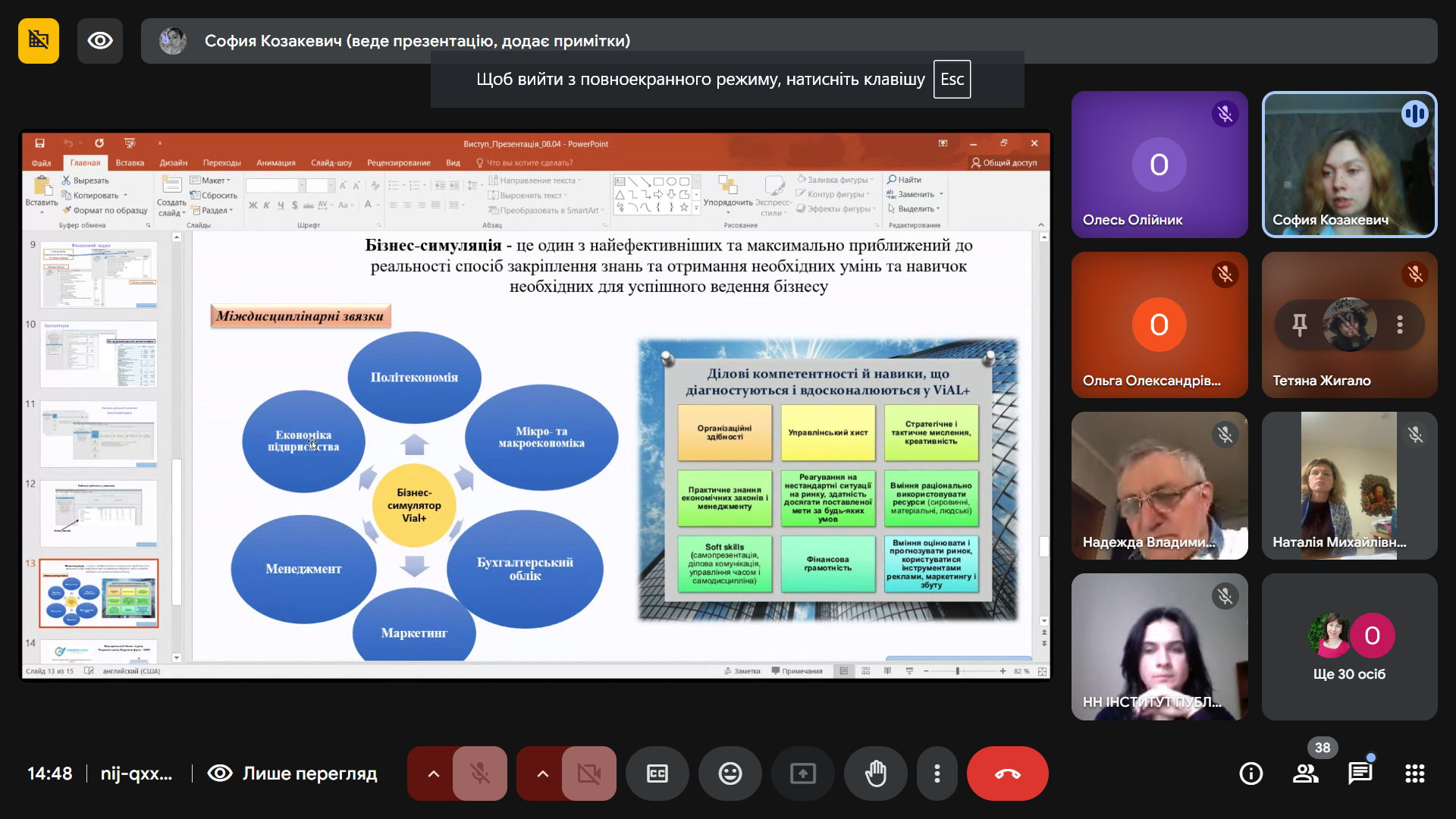Open the Макет layout dropdown

point(210,180)
